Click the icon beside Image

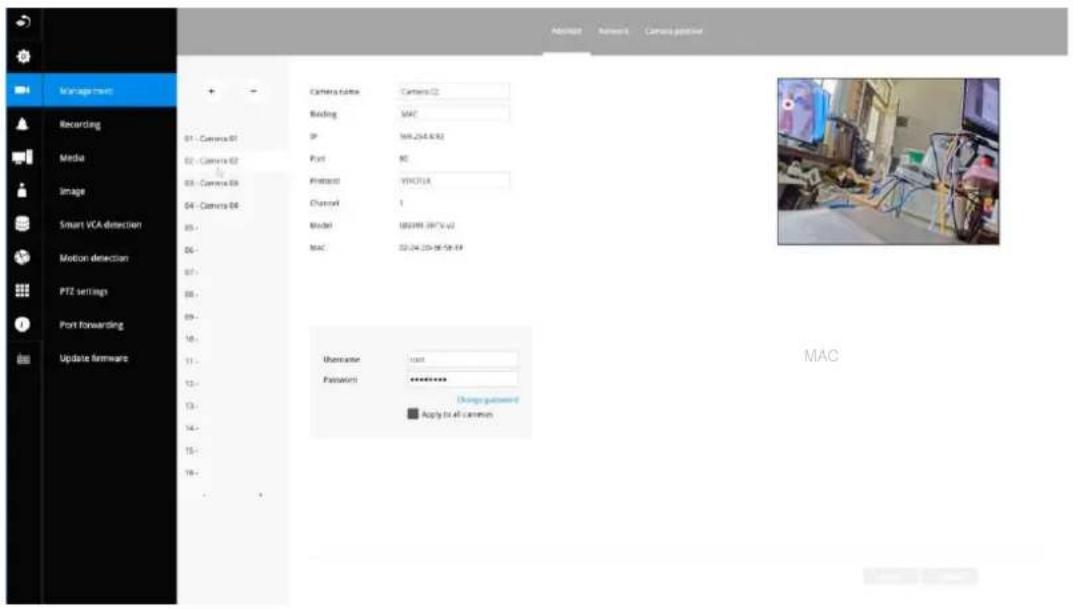(22, 190)
